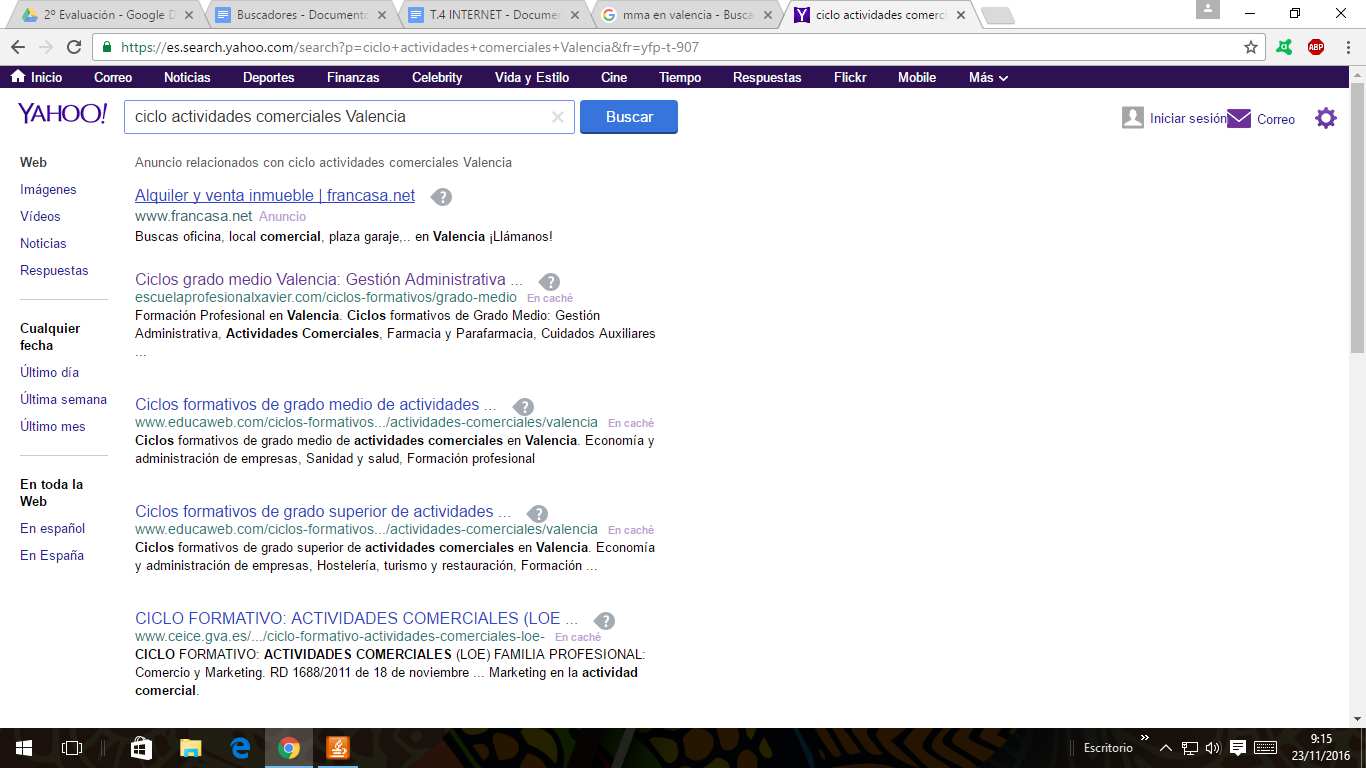Open Adblock Plus extension icon
The height and width of the screenshot is (768, 1366).
click(x=1316, y=47)
